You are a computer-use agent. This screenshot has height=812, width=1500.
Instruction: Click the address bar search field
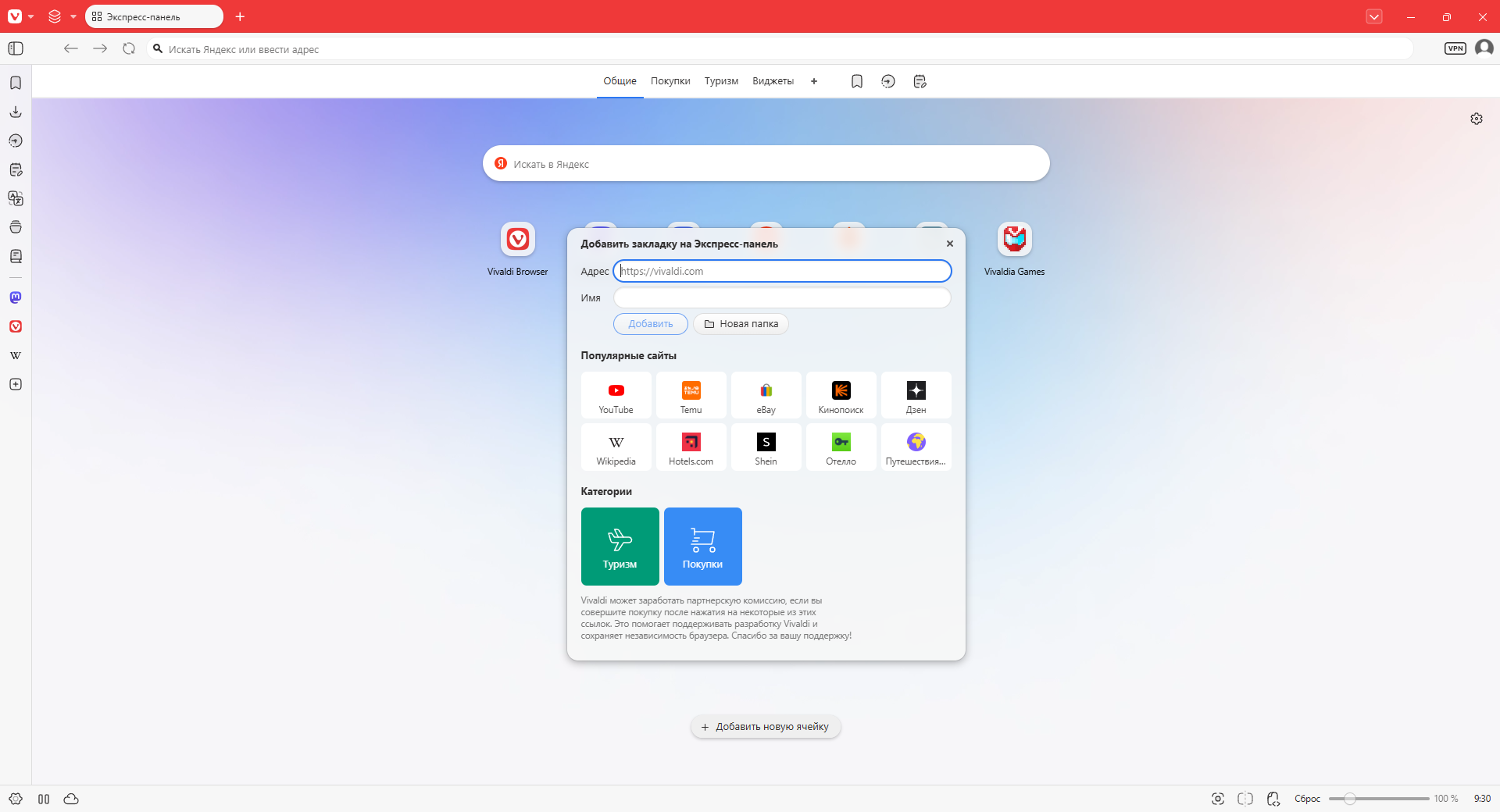780,49
